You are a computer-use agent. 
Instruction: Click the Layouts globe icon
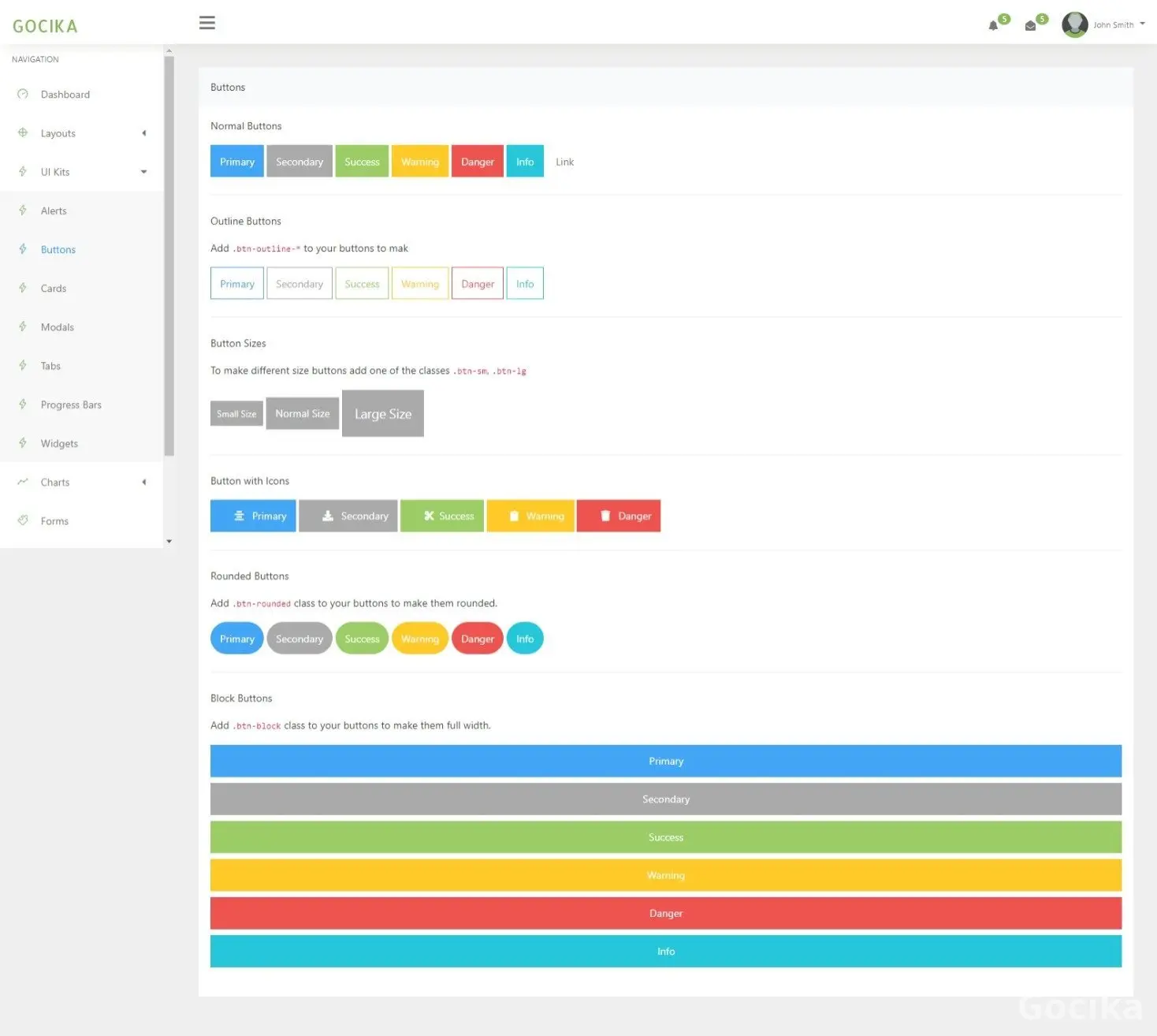(23, 132)
